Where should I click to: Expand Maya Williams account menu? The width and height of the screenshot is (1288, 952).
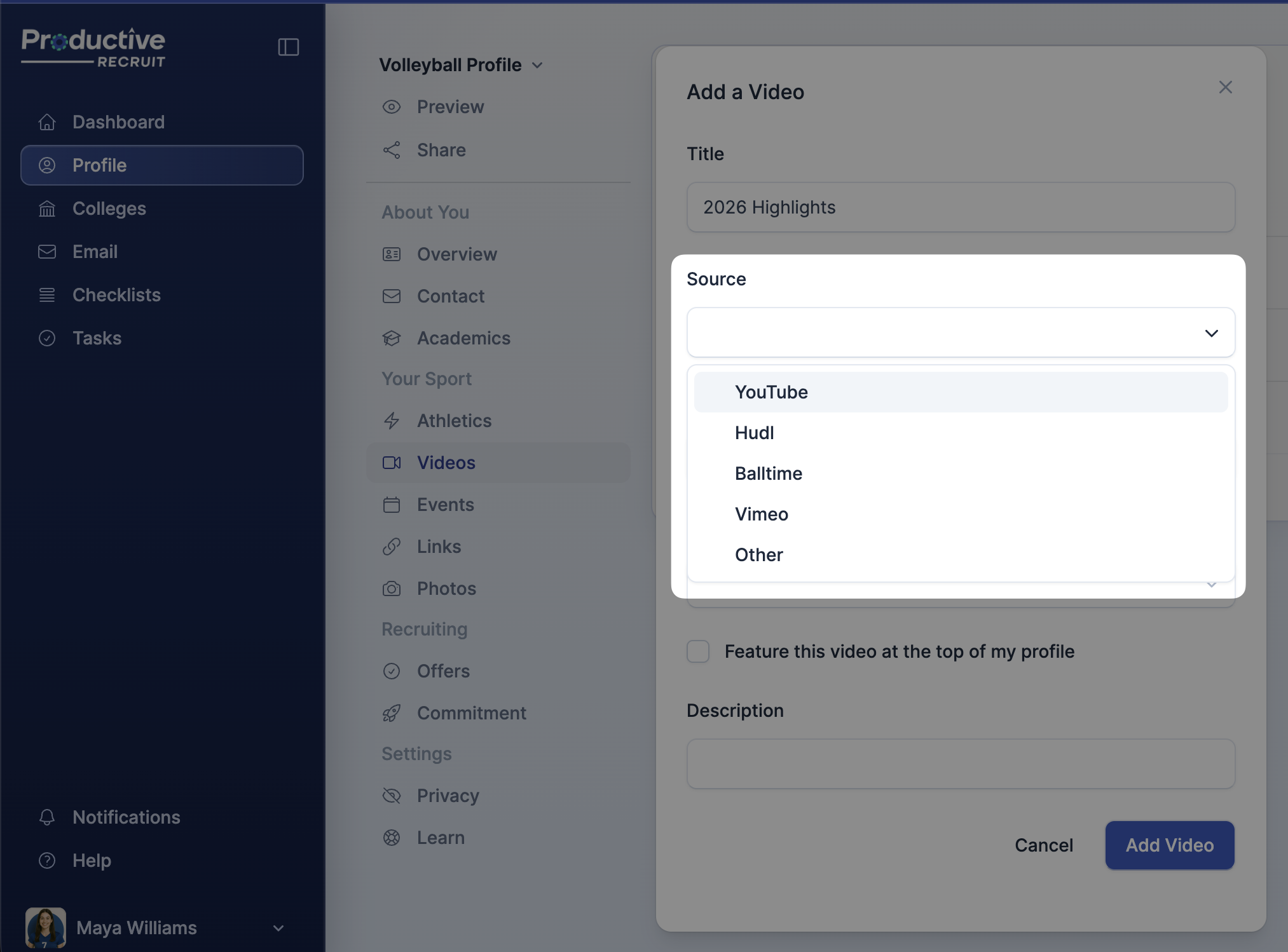278,928
